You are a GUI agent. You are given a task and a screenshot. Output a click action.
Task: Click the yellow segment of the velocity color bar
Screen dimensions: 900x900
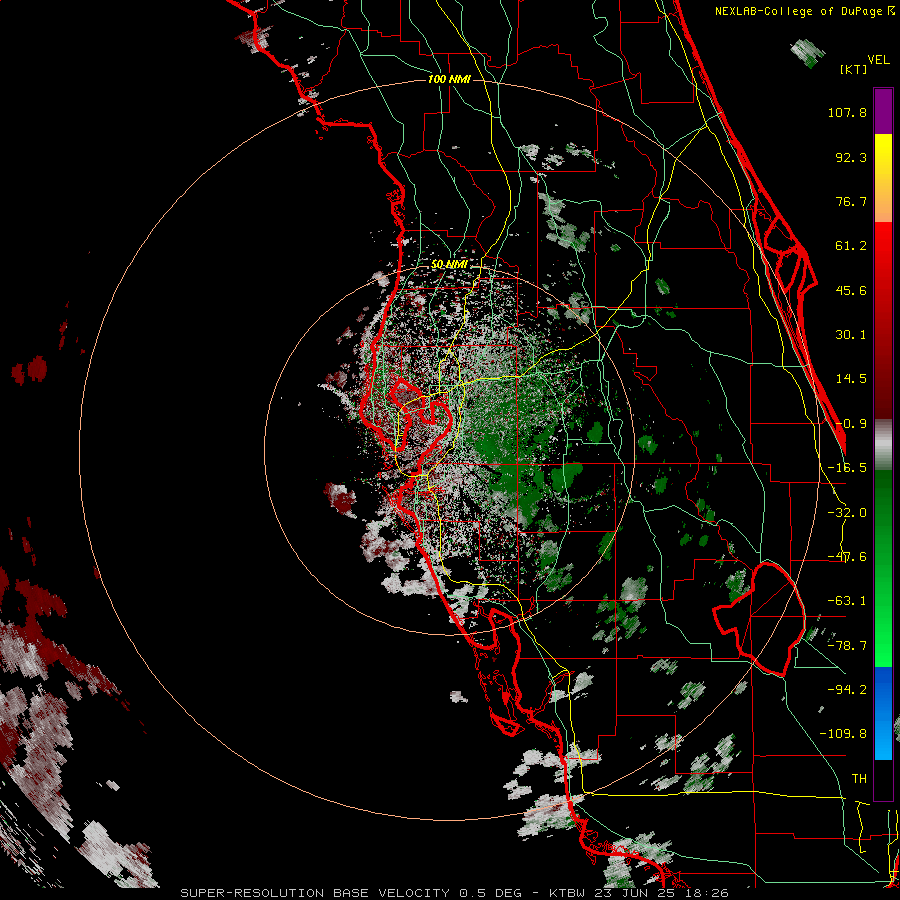tap(883, 155)
